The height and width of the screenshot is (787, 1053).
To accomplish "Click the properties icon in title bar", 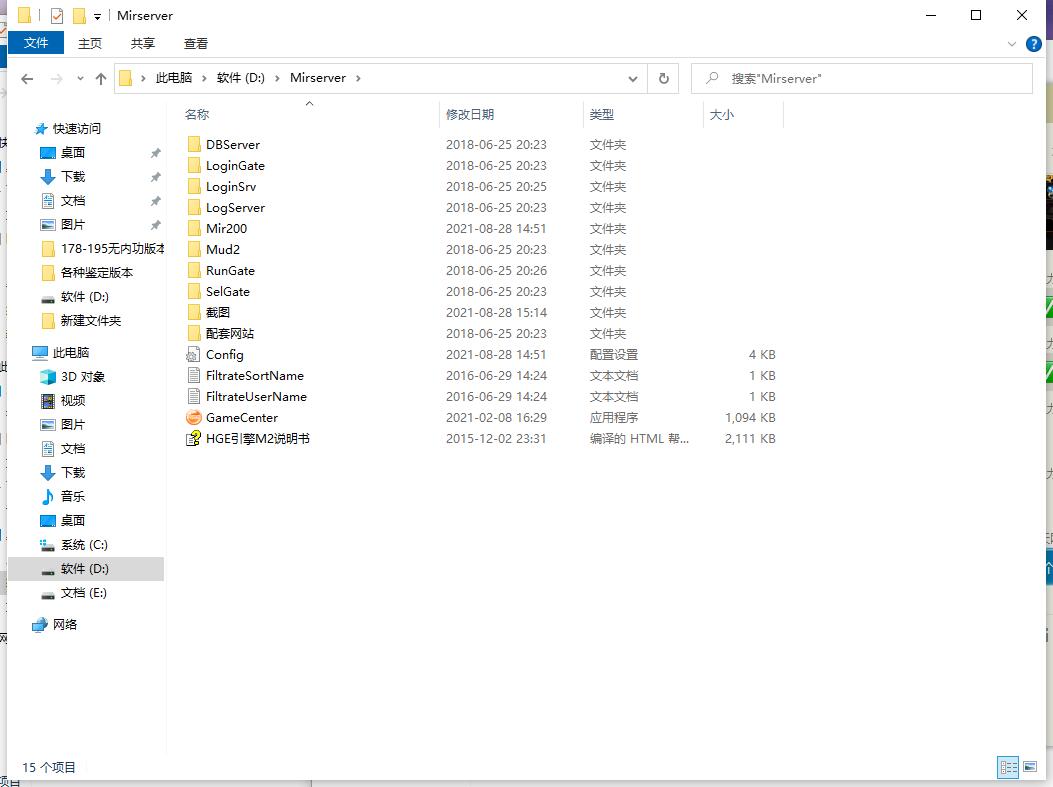I will [x=56, y=16].
